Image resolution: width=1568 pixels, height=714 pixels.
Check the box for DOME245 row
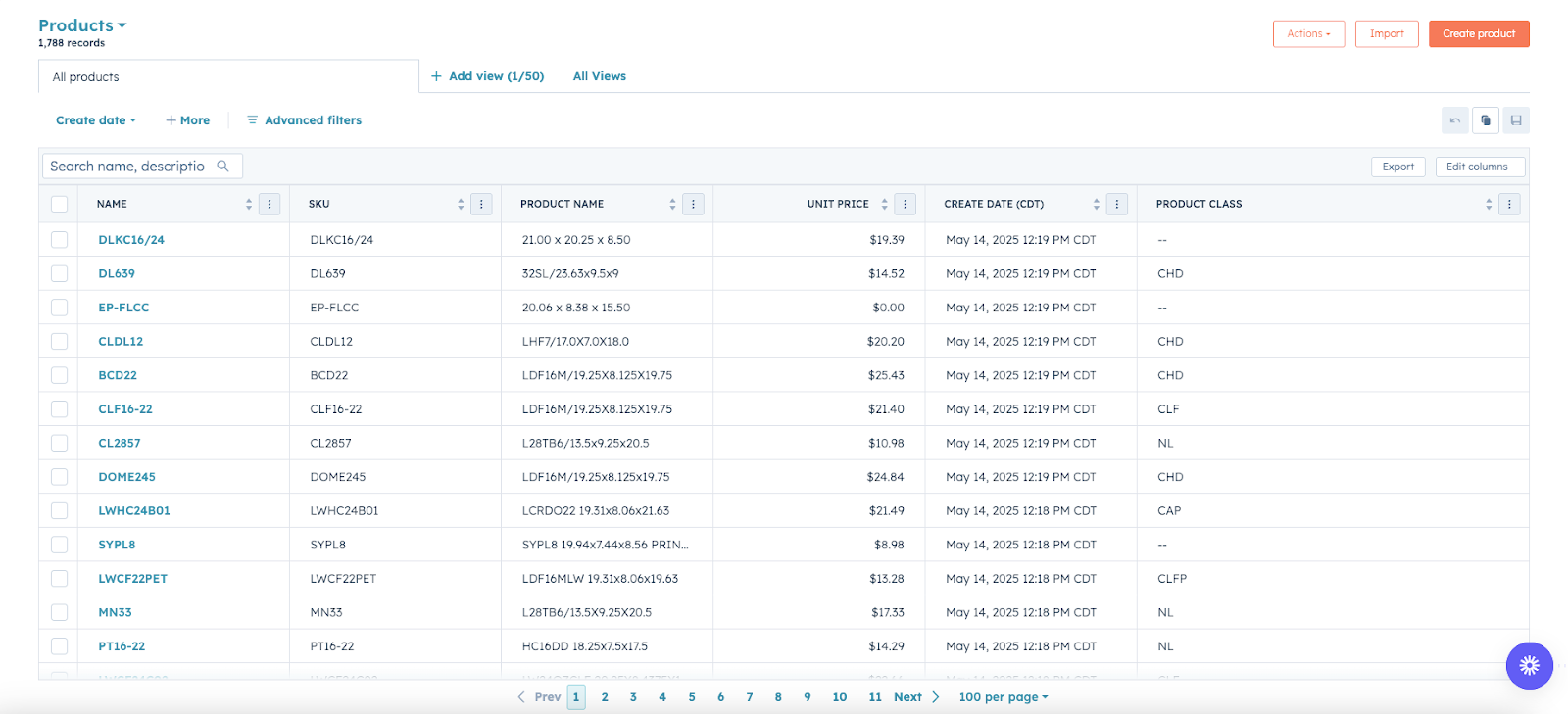click(60, 477)
